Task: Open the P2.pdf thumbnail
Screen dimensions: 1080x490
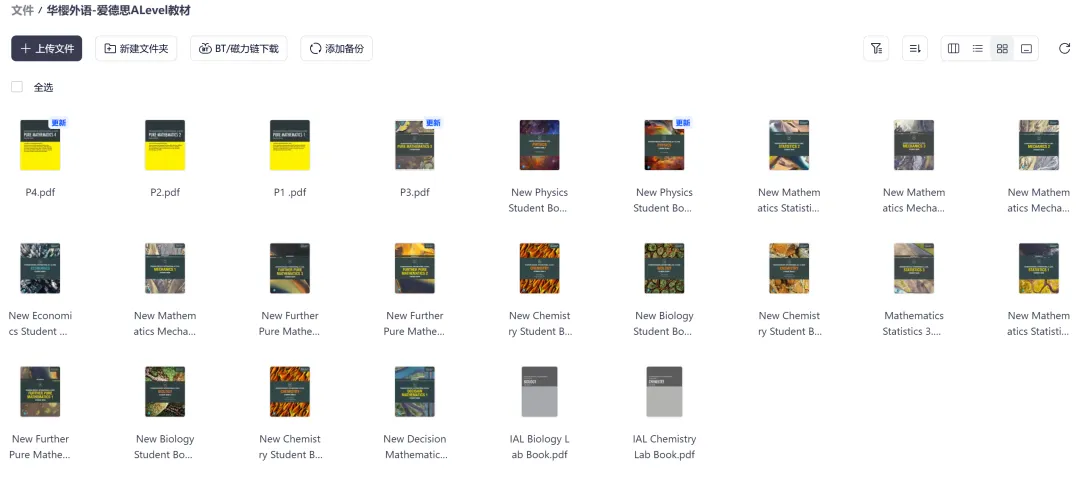Action: pyautogui.click(x=165, y=145)
